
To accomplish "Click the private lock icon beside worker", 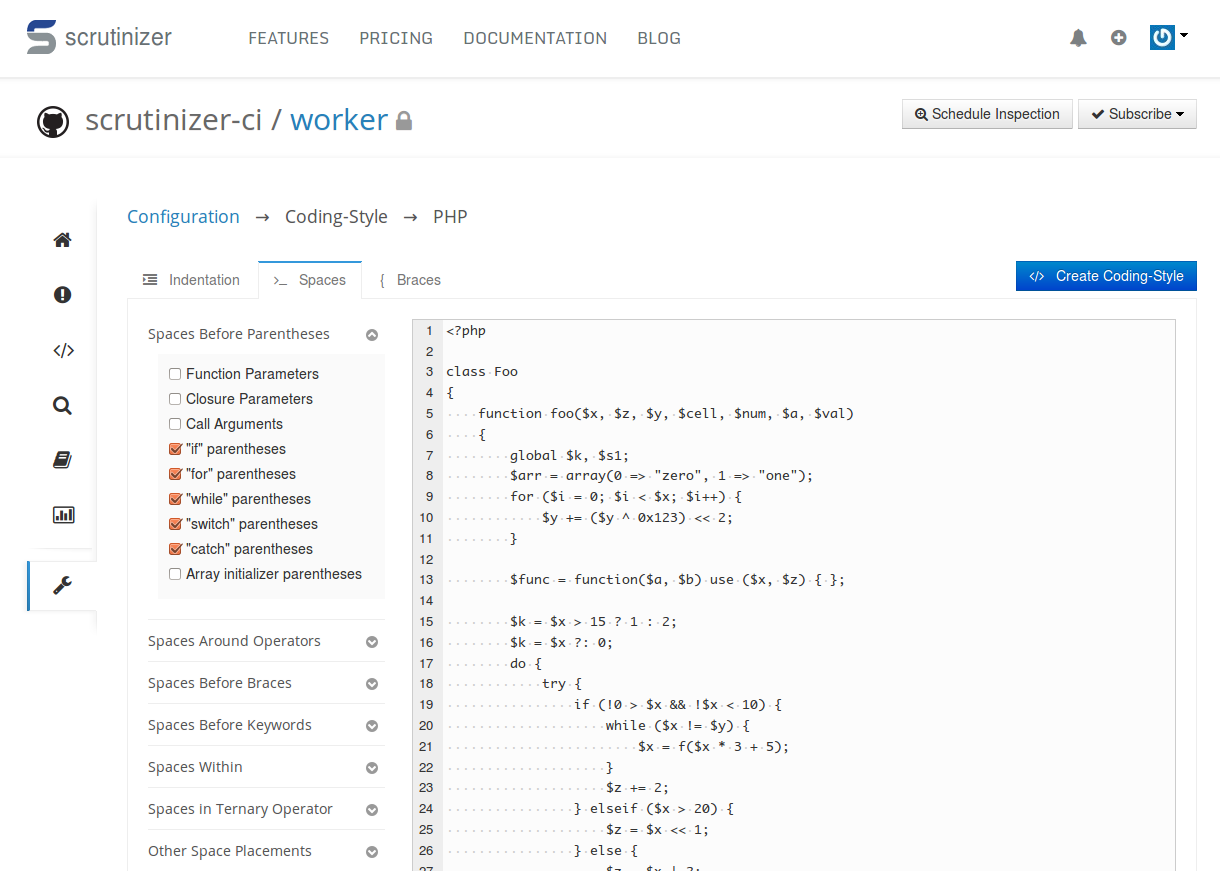I will point(404,121).
